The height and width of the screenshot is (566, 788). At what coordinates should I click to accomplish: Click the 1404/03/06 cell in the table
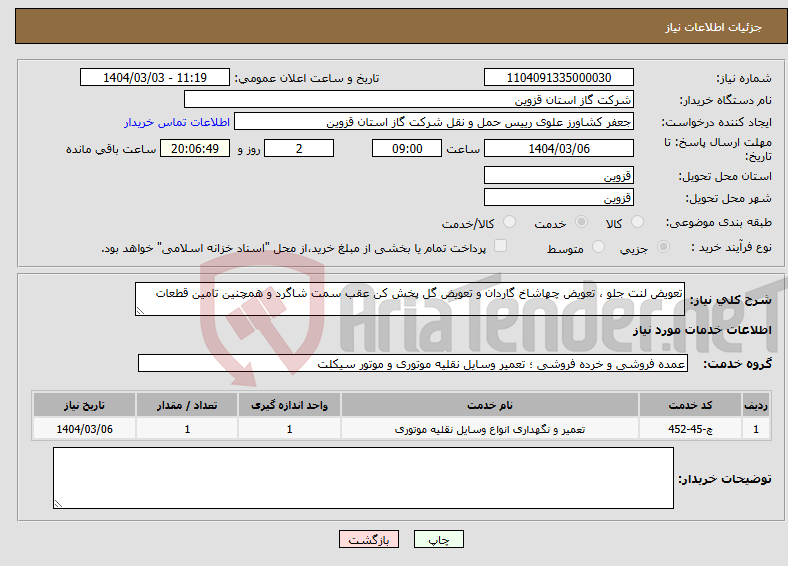[84, 429]
